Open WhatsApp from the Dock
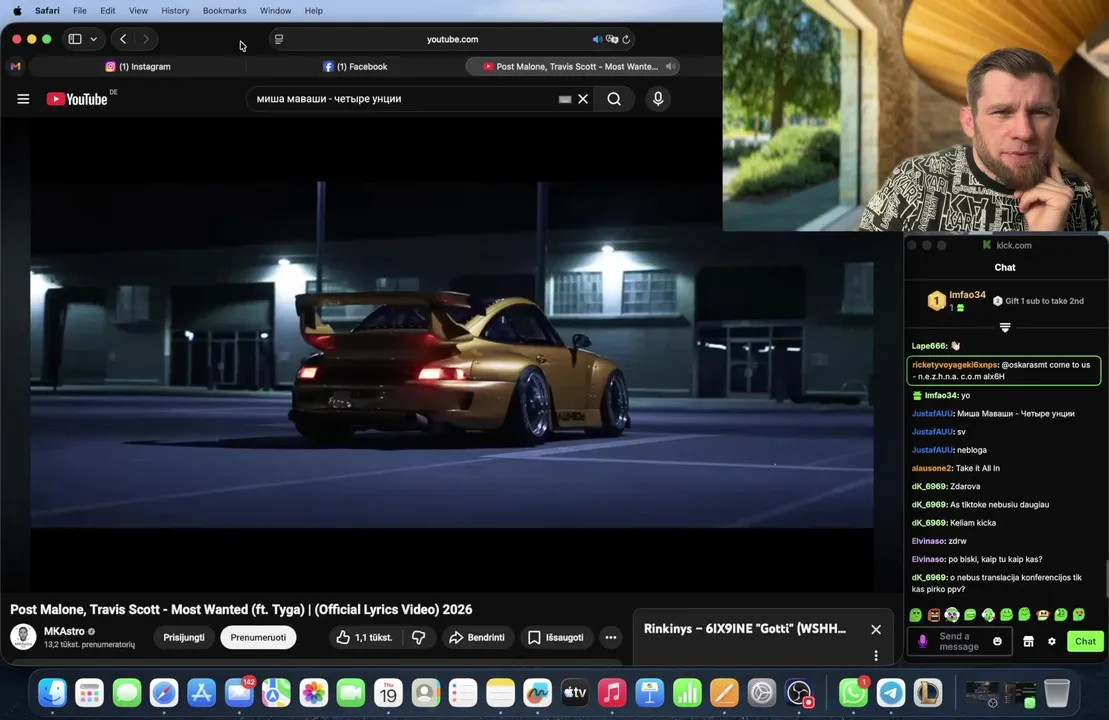1109x720 pixels. 853,693
